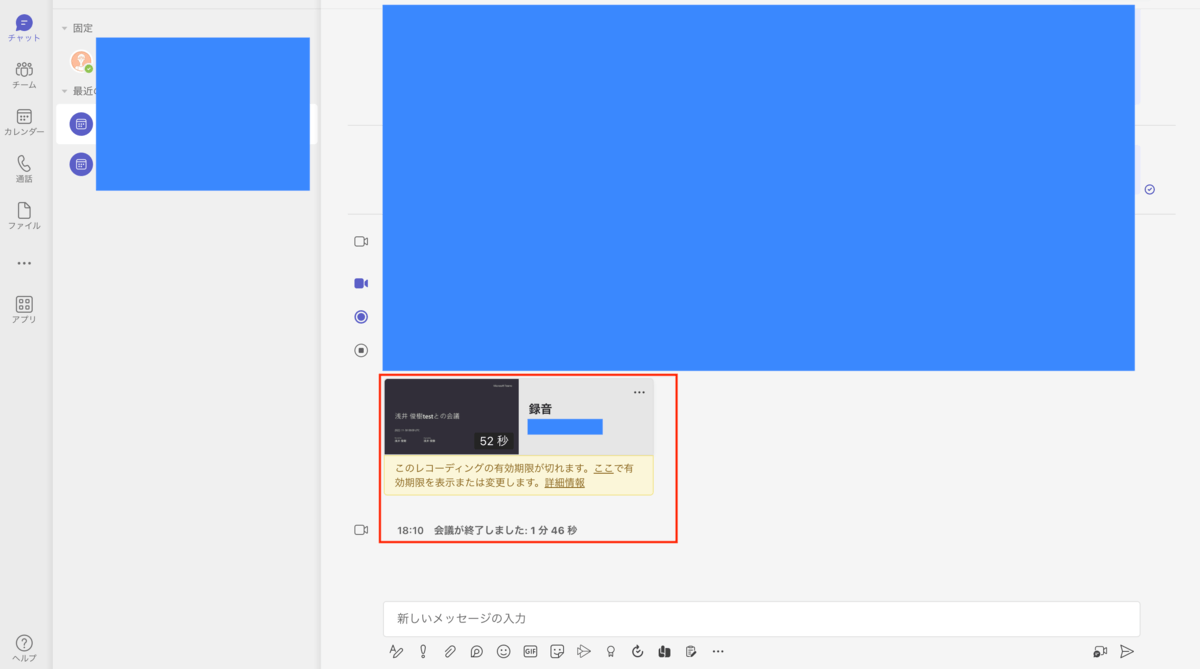Viewport: 1200px width, 669px height.
Task: Collapse the 固定 (Pinned) chat section
Action: tap(65, 28)
